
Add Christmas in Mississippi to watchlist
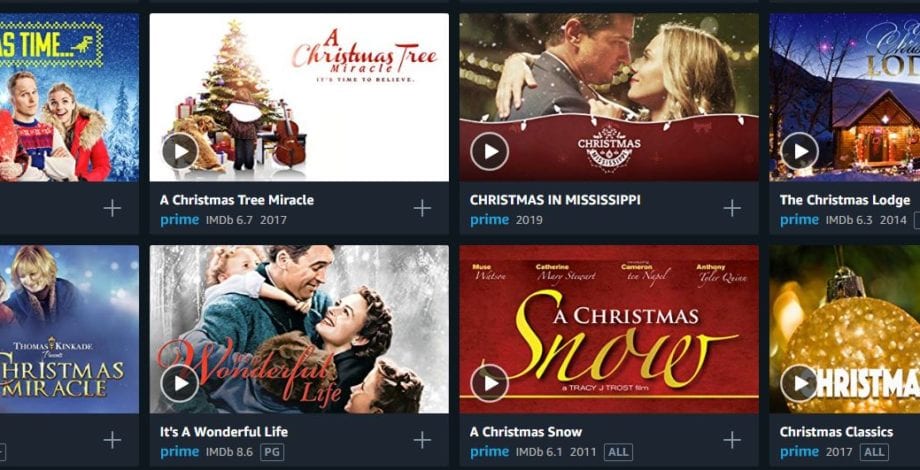(x=732, y=208)
